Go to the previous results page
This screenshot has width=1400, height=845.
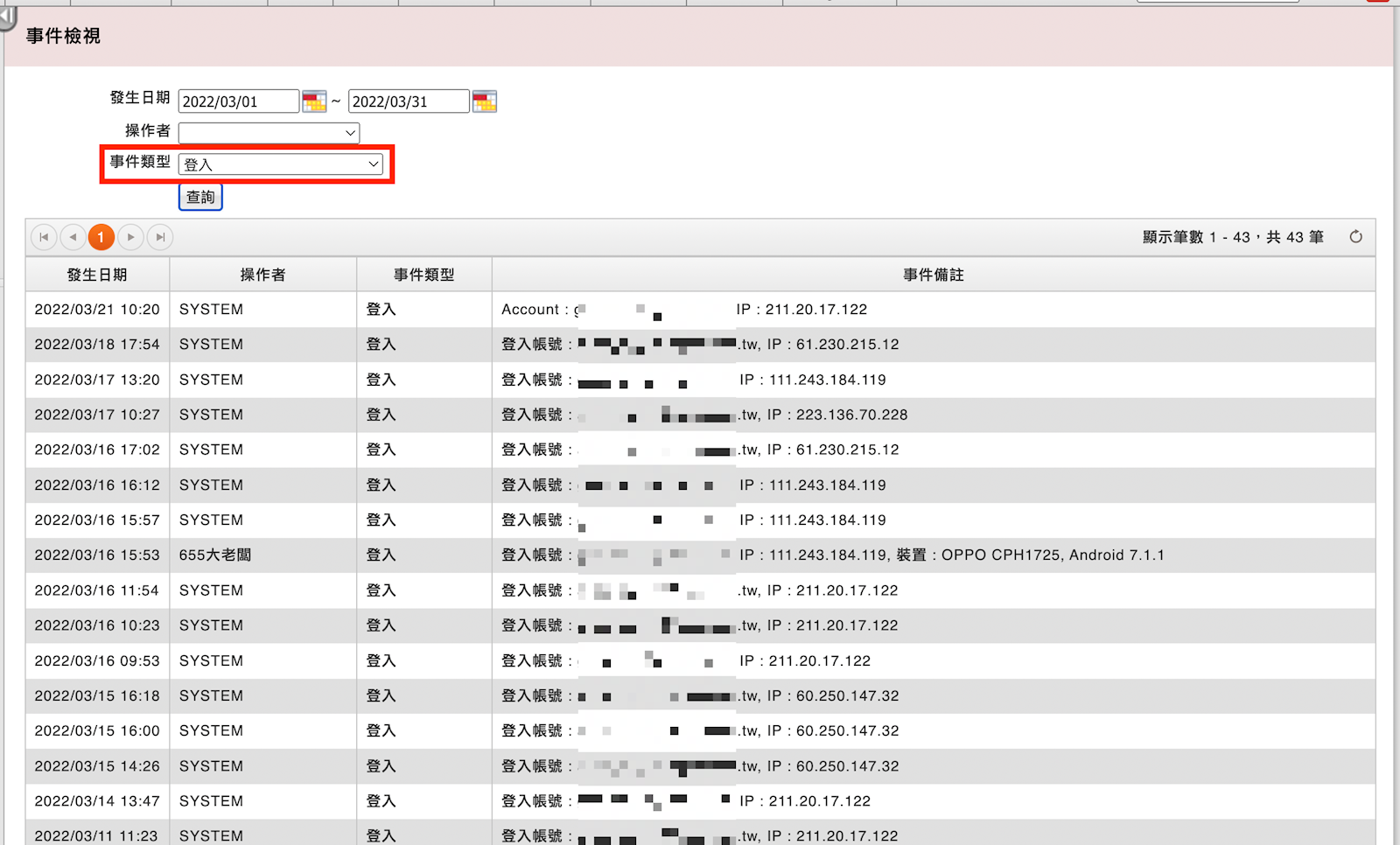click(x=73, y=237)
